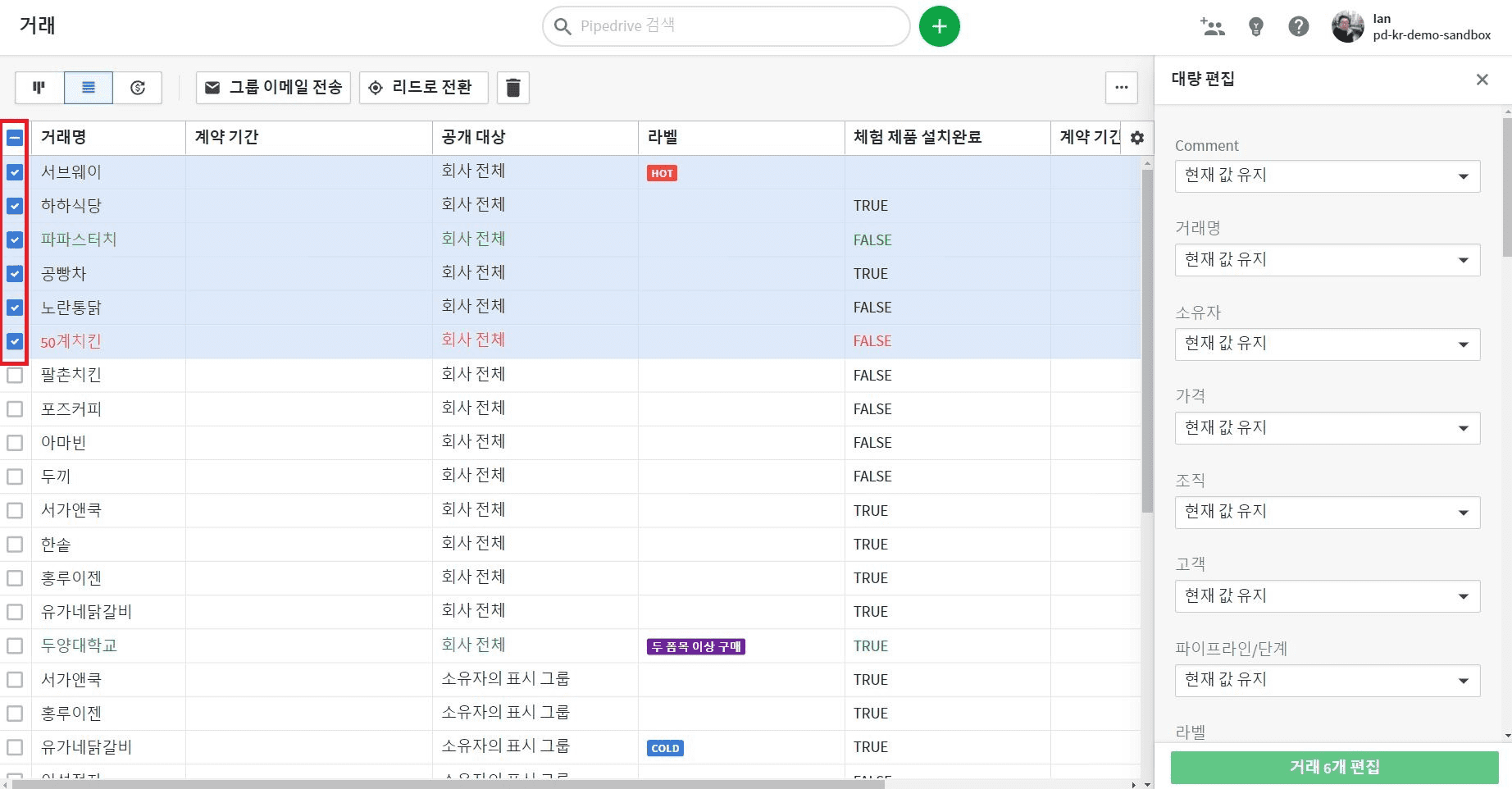Click the green add button
The height and width of the screenshot is (789, 1512).
940,26
